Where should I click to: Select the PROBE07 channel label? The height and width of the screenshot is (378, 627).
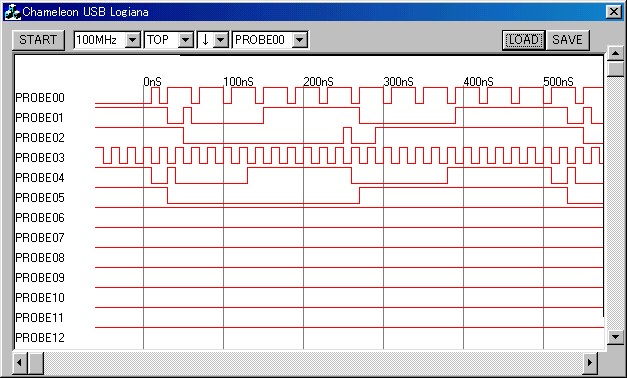40,238
